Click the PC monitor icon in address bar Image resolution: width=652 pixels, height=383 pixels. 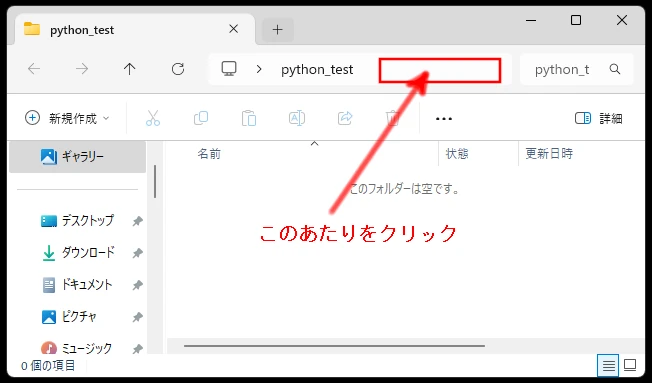point(229,69)
